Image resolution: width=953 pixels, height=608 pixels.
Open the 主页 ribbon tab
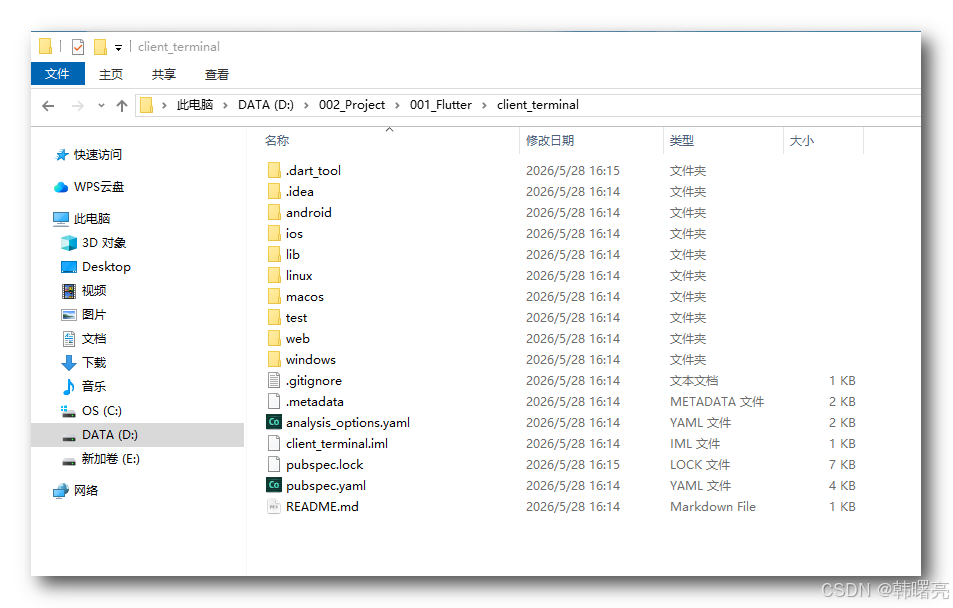[111, 74]
